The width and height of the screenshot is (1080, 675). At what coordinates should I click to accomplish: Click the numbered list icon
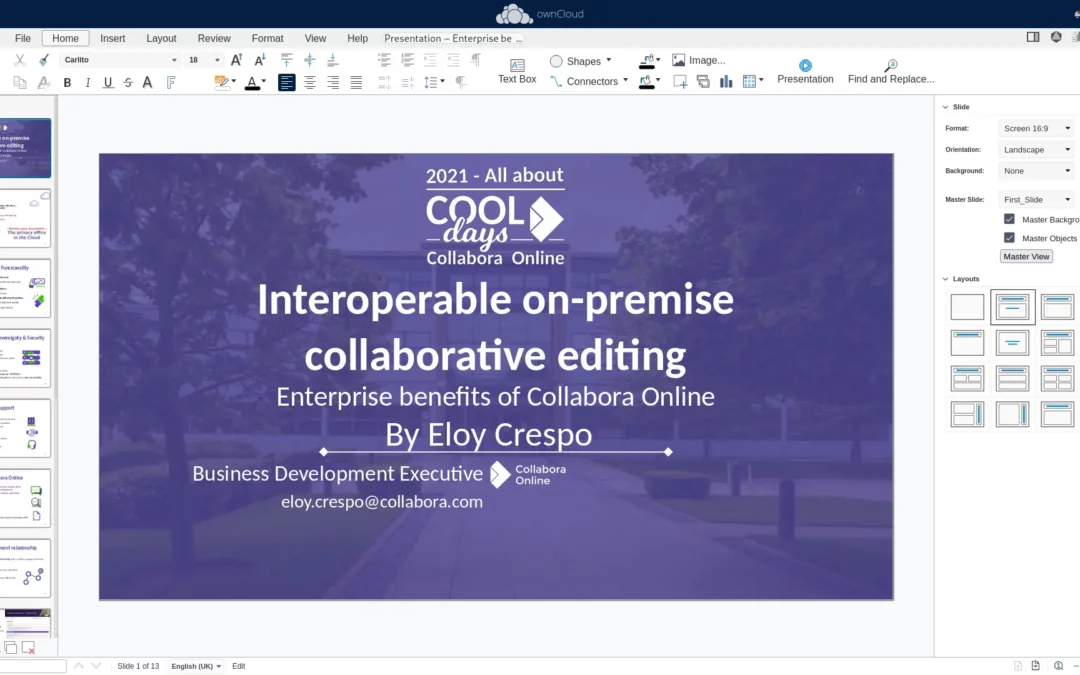pyautogui.click(x=408, y=60)
